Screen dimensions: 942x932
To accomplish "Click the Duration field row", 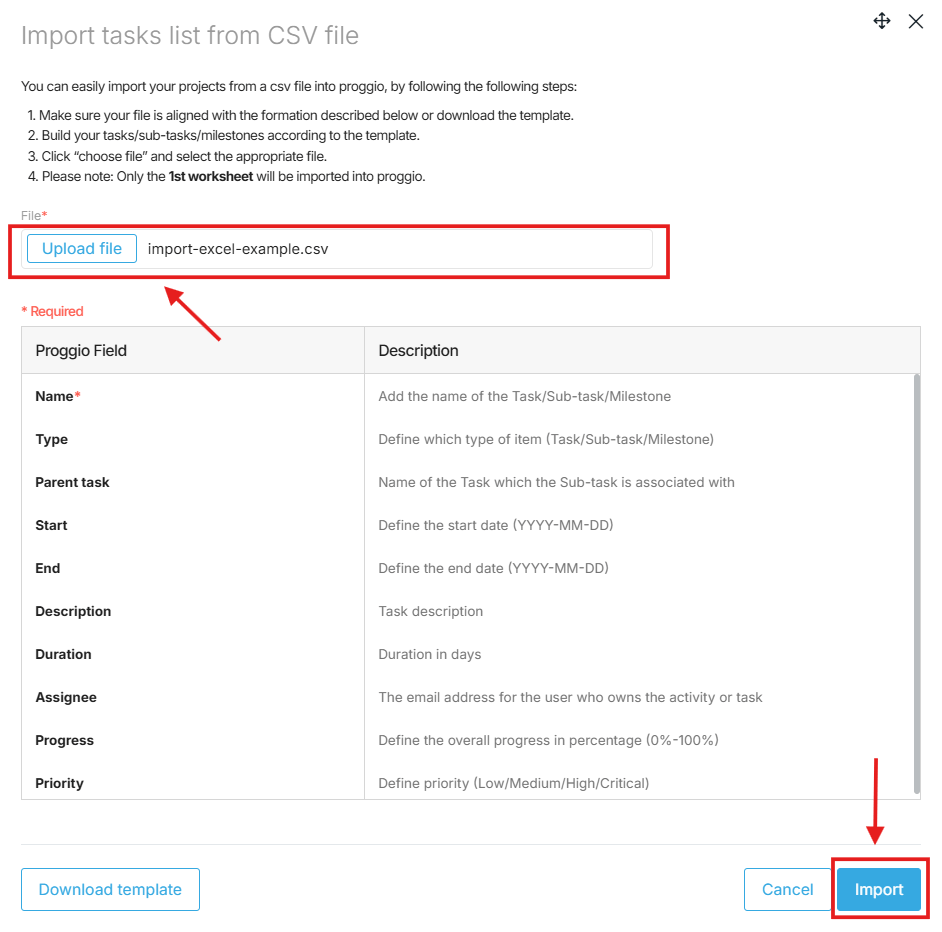I will pos(467,654).
